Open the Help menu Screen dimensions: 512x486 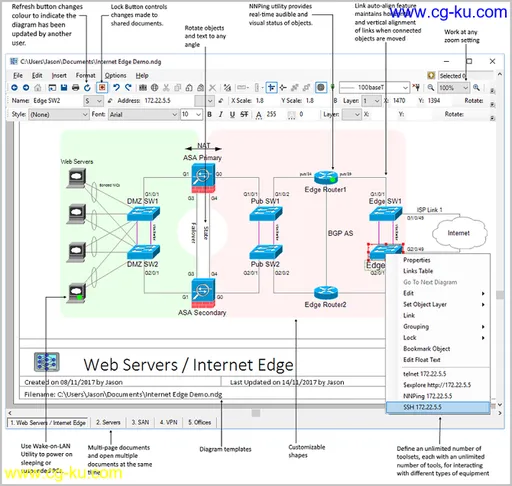point(142,75)
